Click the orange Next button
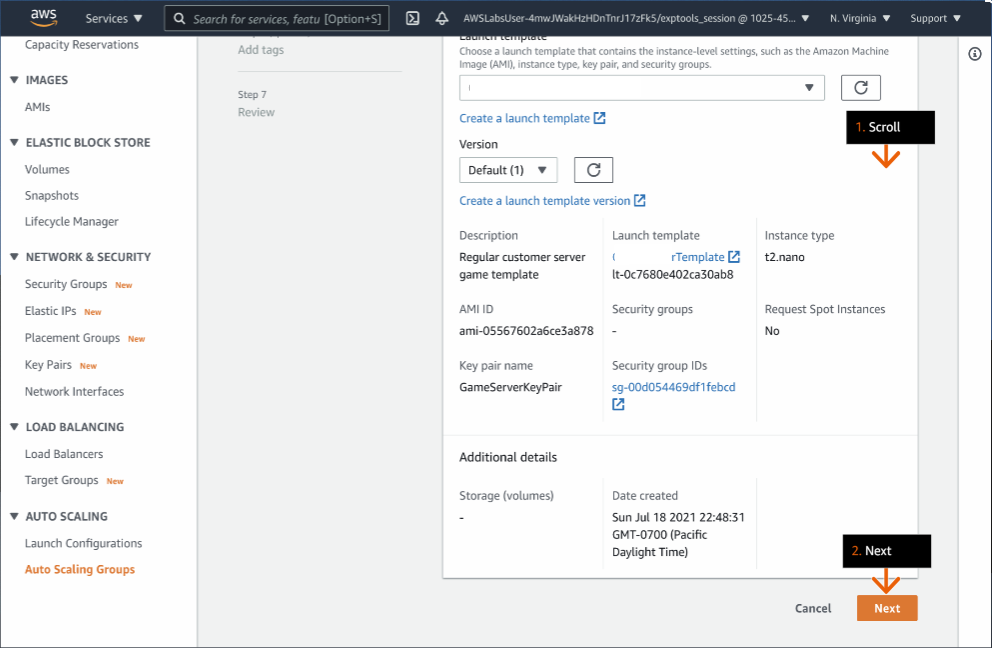This screenshot has width=992, height=648. pos(886,607)
